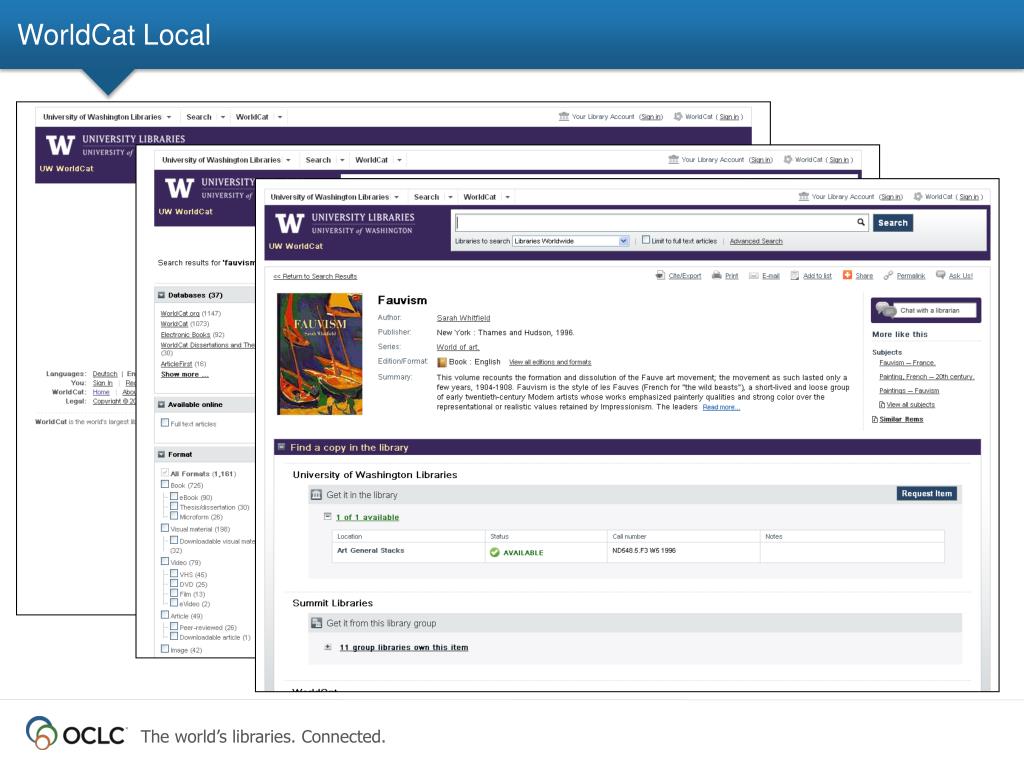Screen dimensions: 1024x768
Task: Click the Cite/Export icon in front window
Action: [x=660, y=276]
